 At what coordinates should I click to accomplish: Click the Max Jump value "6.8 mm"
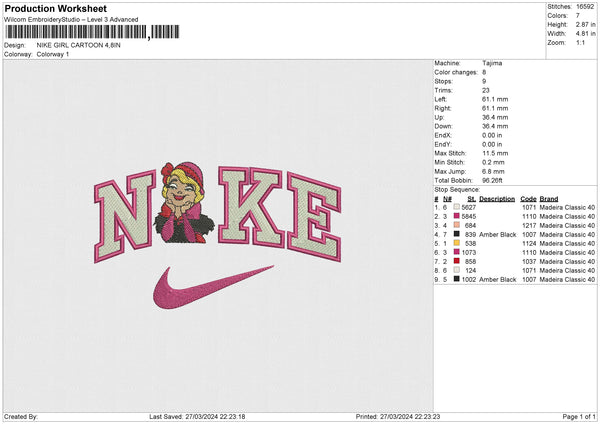click(x=493, y=171)
